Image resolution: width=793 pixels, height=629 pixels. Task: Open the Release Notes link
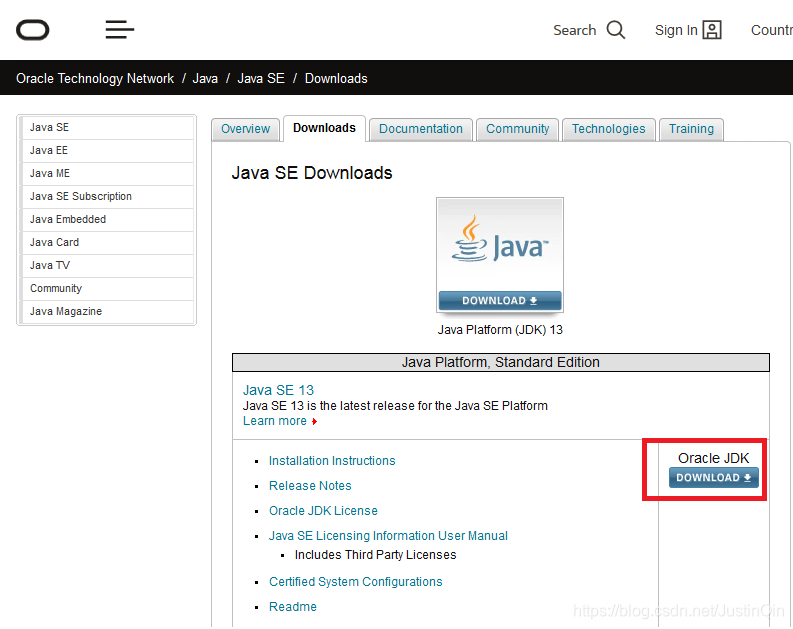point(310,485)
